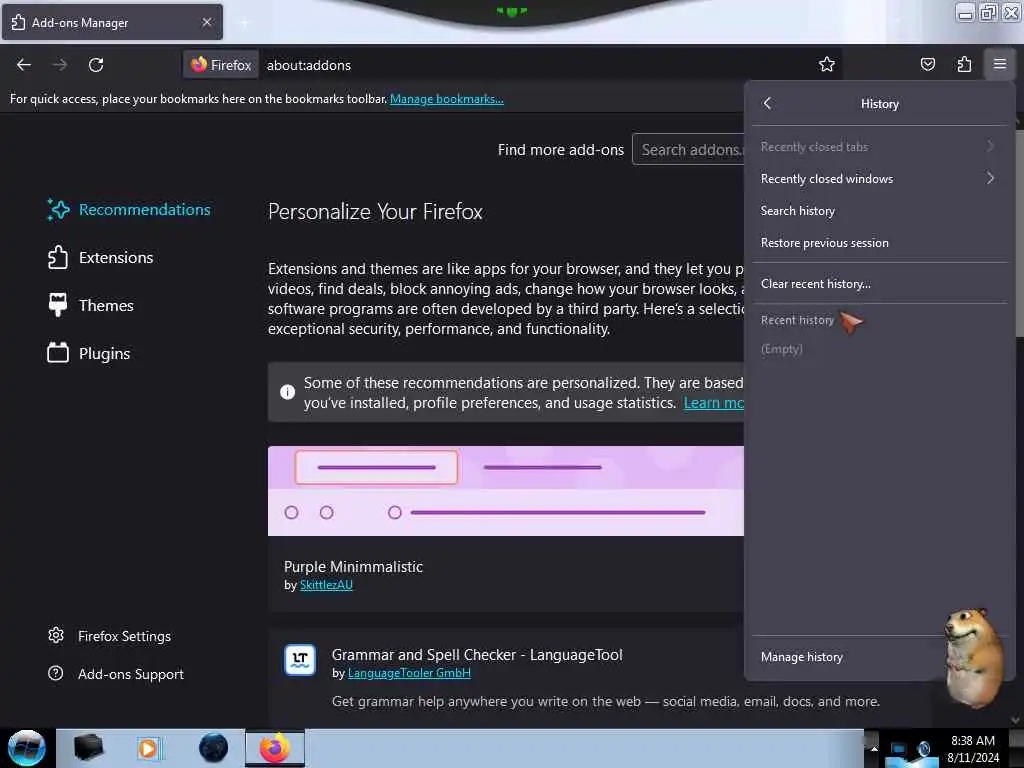Open Firefox Settings from sidebar
The width and height of the screenshot is (1024, 768).
click(109, 636)
